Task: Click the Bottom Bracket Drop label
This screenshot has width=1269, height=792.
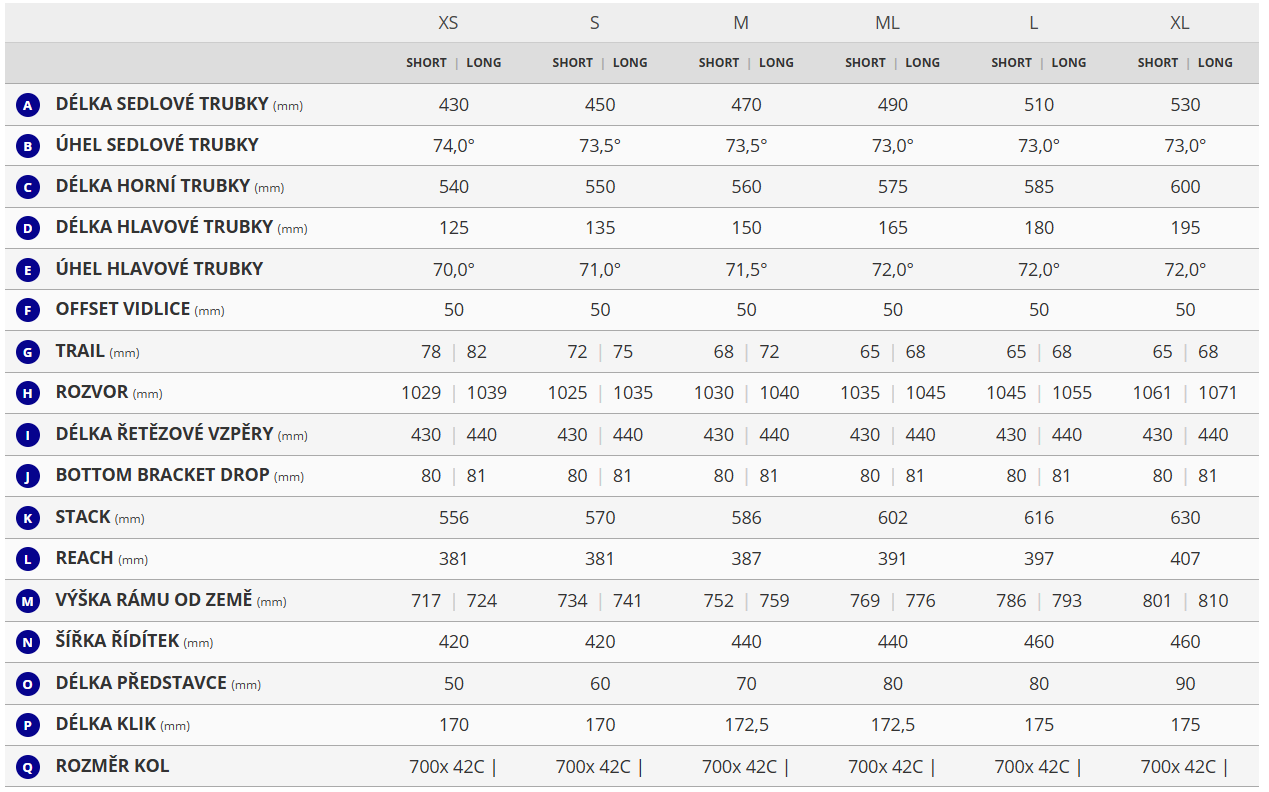Action: 162,475
